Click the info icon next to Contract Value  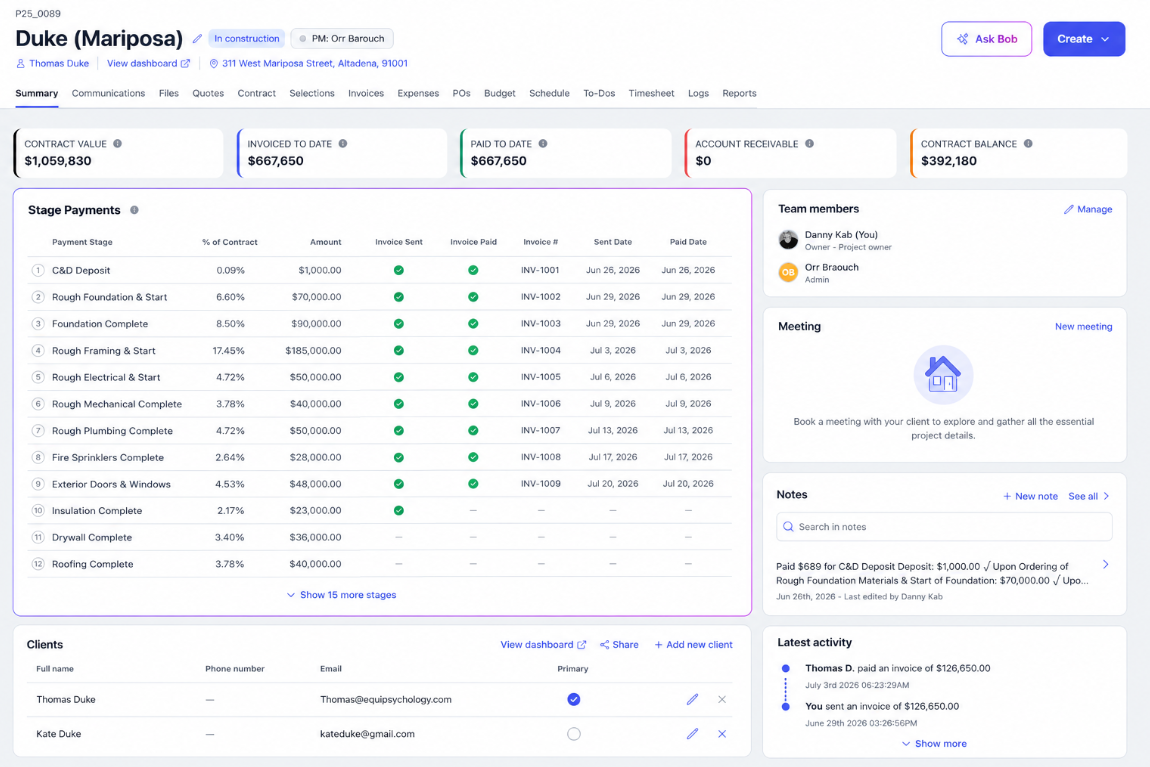pyautogui.click(x=117, y=144)
